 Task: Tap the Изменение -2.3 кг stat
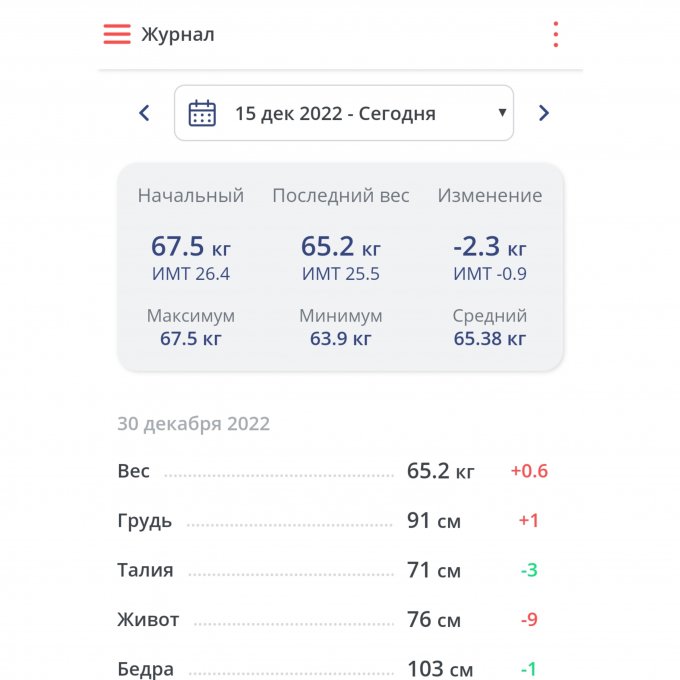click(489, 246)
